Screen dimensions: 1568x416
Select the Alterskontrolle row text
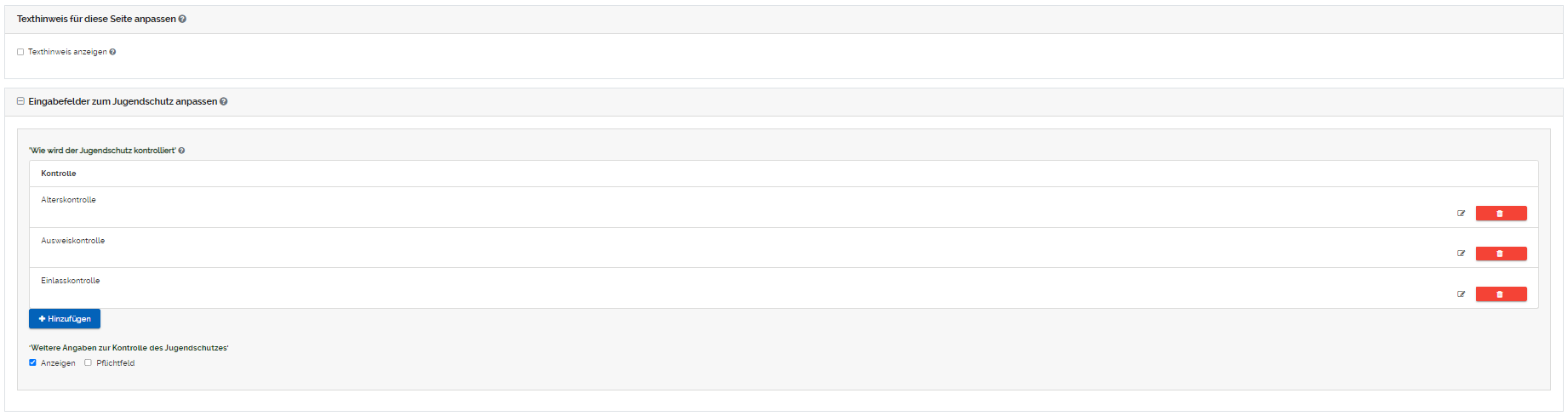point(69,200)
